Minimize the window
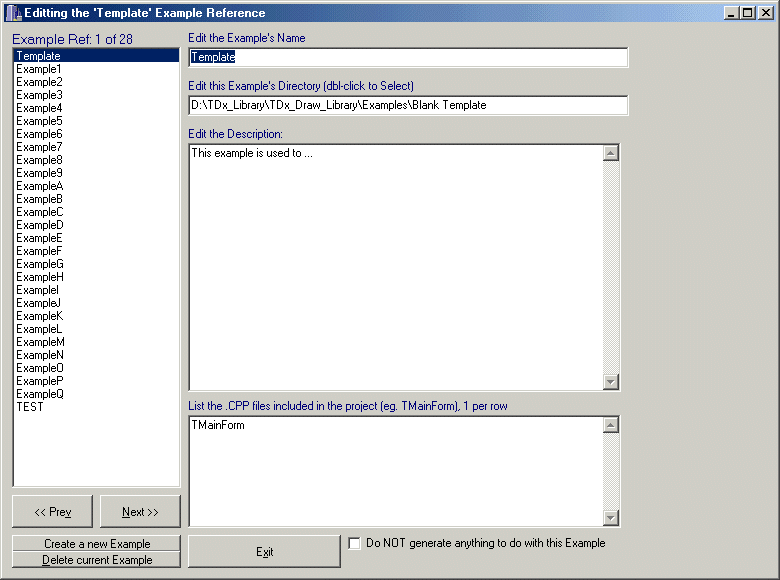Image resolution: width=780 pixels, height=580 pixels. [x=731, y=13]
